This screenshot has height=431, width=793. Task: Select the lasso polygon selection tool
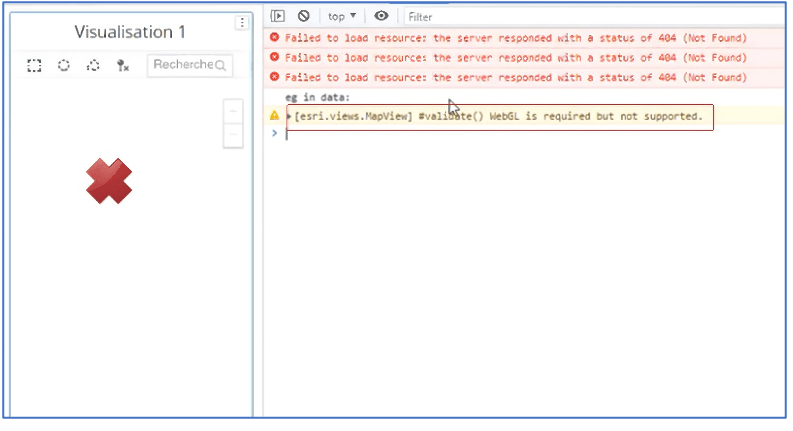(x=93, y=66)
